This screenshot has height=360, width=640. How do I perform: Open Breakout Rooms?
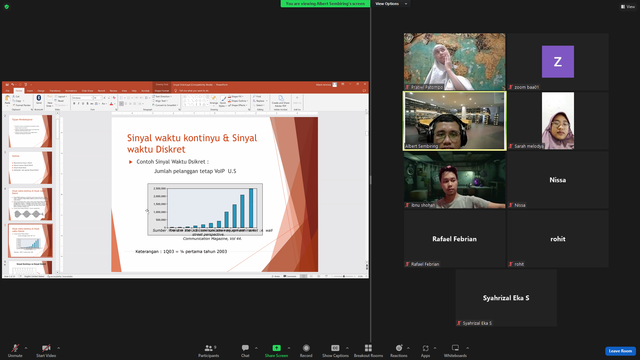point(368,350)
